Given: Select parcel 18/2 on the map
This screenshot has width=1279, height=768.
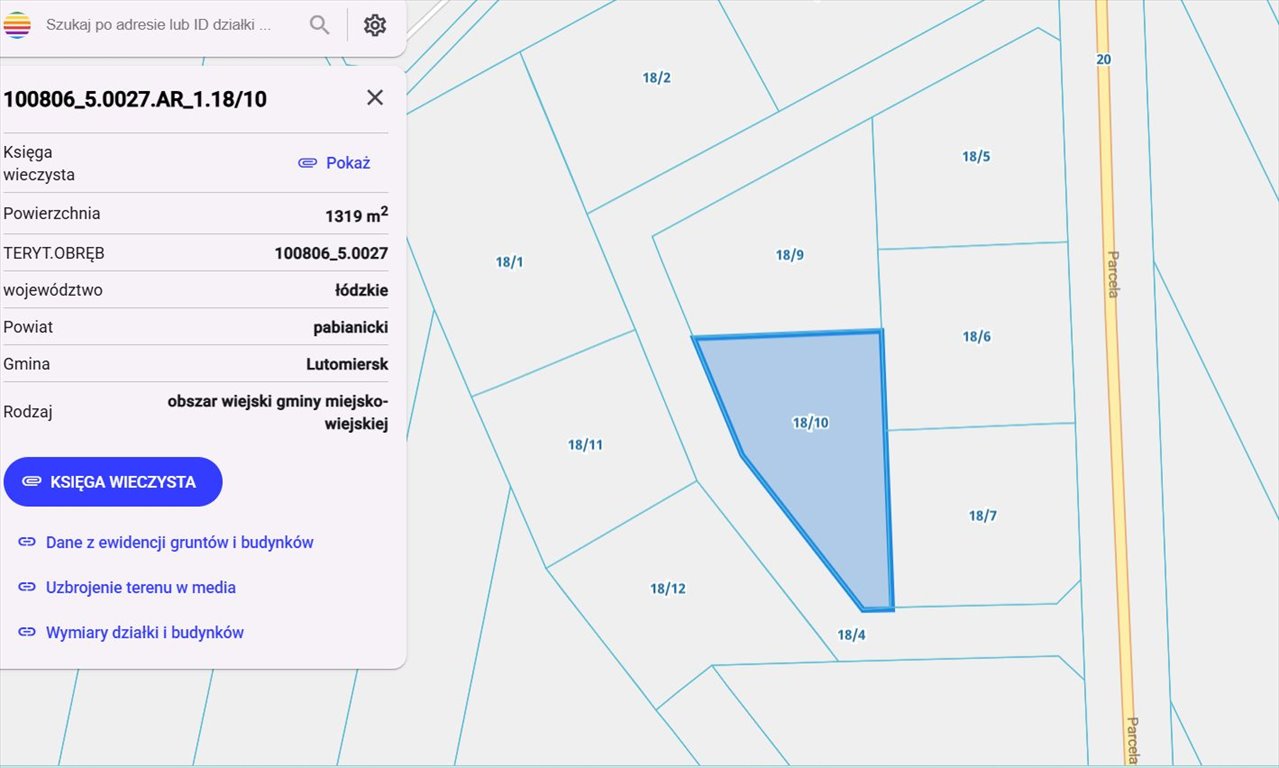Looking at the screenshot, I should 656,78.
